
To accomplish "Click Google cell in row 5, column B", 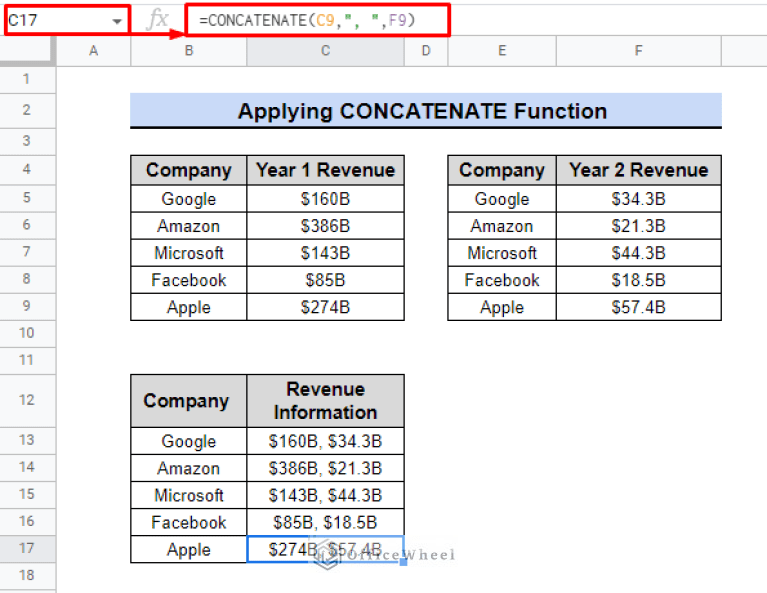I will click(x=189, y=199).
